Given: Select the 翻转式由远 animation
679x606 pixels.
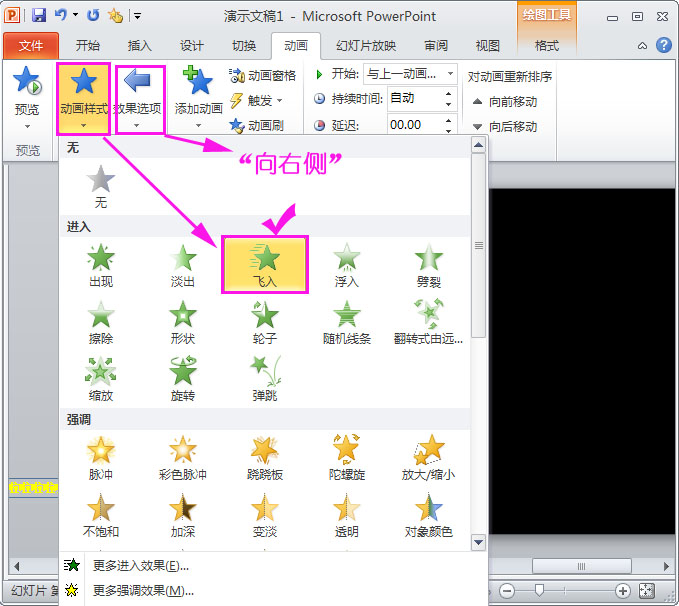Looking at the screenshot, I should (x=428, y=322).
